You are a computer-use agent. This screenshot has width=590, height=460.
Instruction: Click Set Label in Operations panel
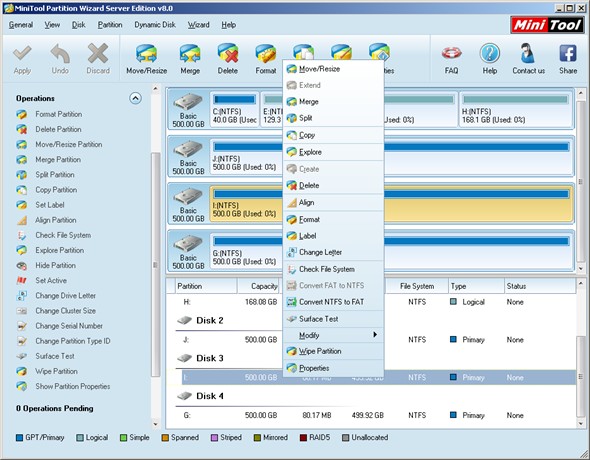[x=50, y=205]
